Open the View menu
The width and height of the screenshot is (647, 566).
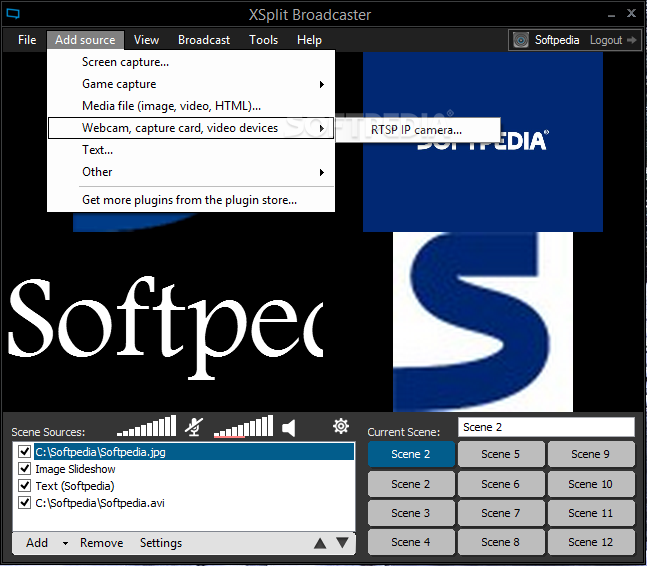click(x=146, y=40)
